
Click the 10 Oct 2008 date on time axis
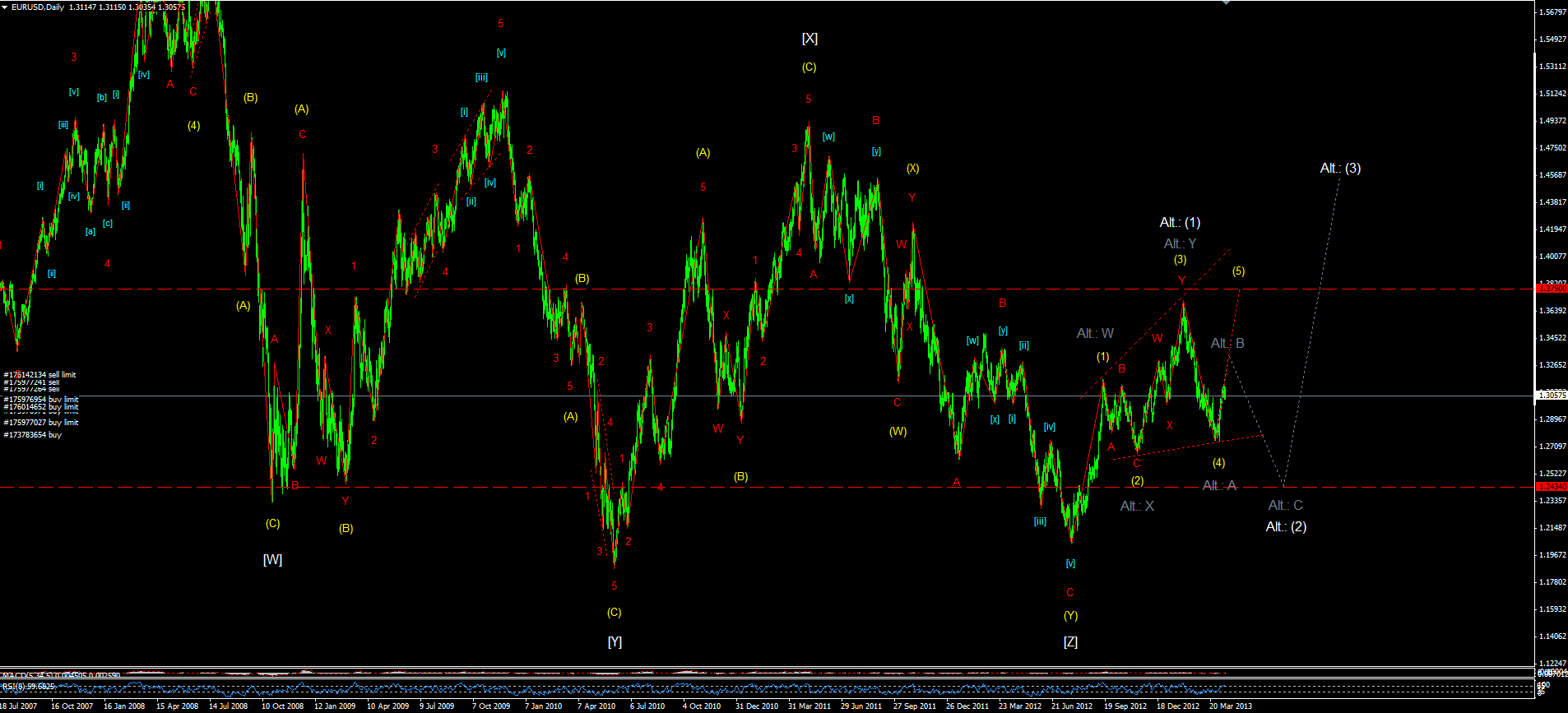282,706
